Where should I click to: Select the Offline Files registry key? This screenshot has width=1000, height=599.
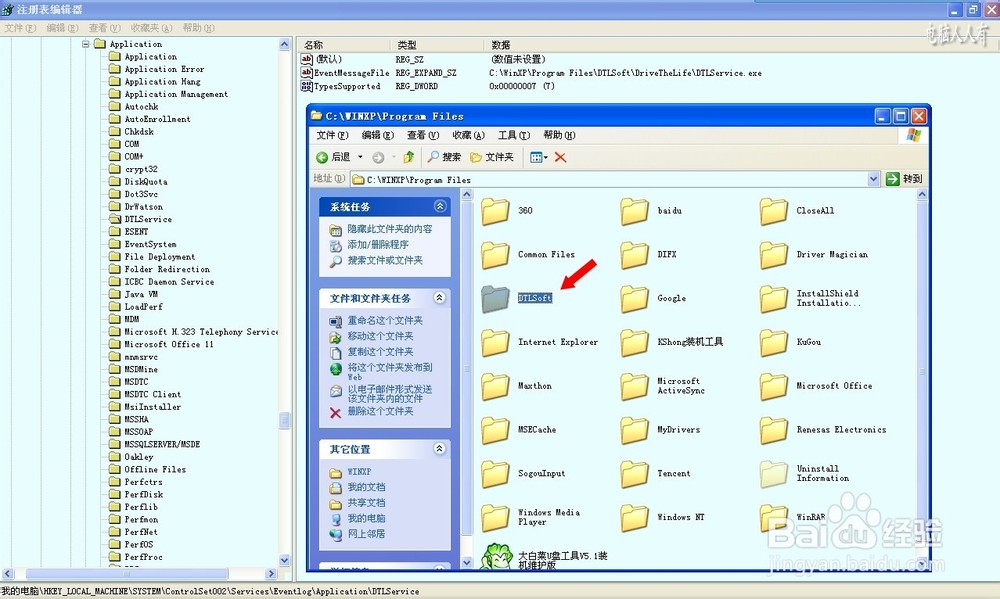click(155, 470)
